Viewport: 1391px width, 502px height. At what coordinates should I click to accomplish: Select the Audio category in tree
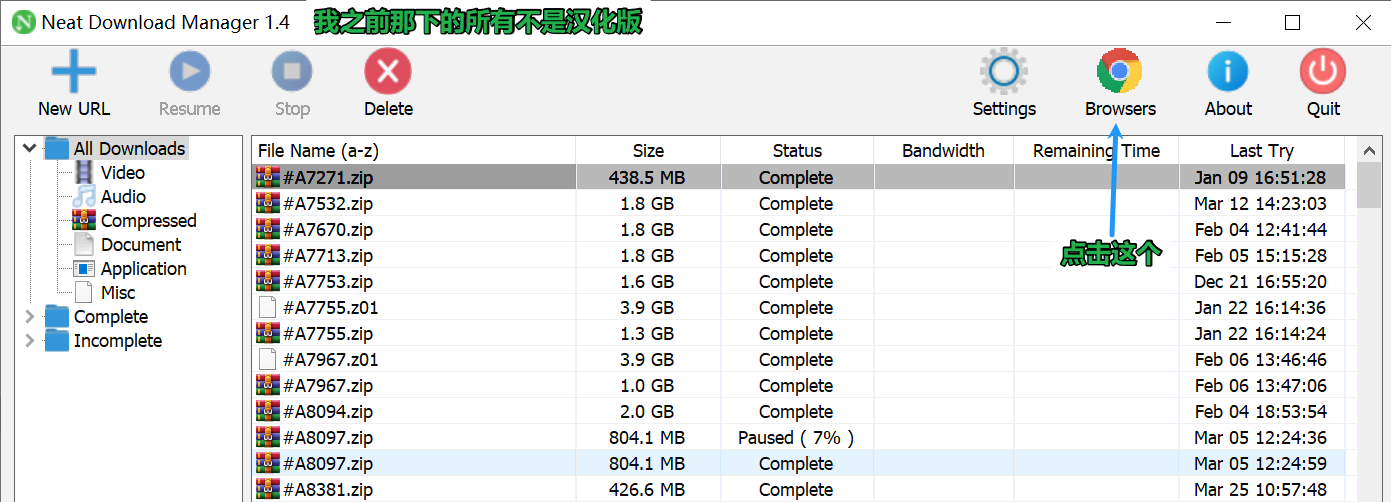point(123,197)
